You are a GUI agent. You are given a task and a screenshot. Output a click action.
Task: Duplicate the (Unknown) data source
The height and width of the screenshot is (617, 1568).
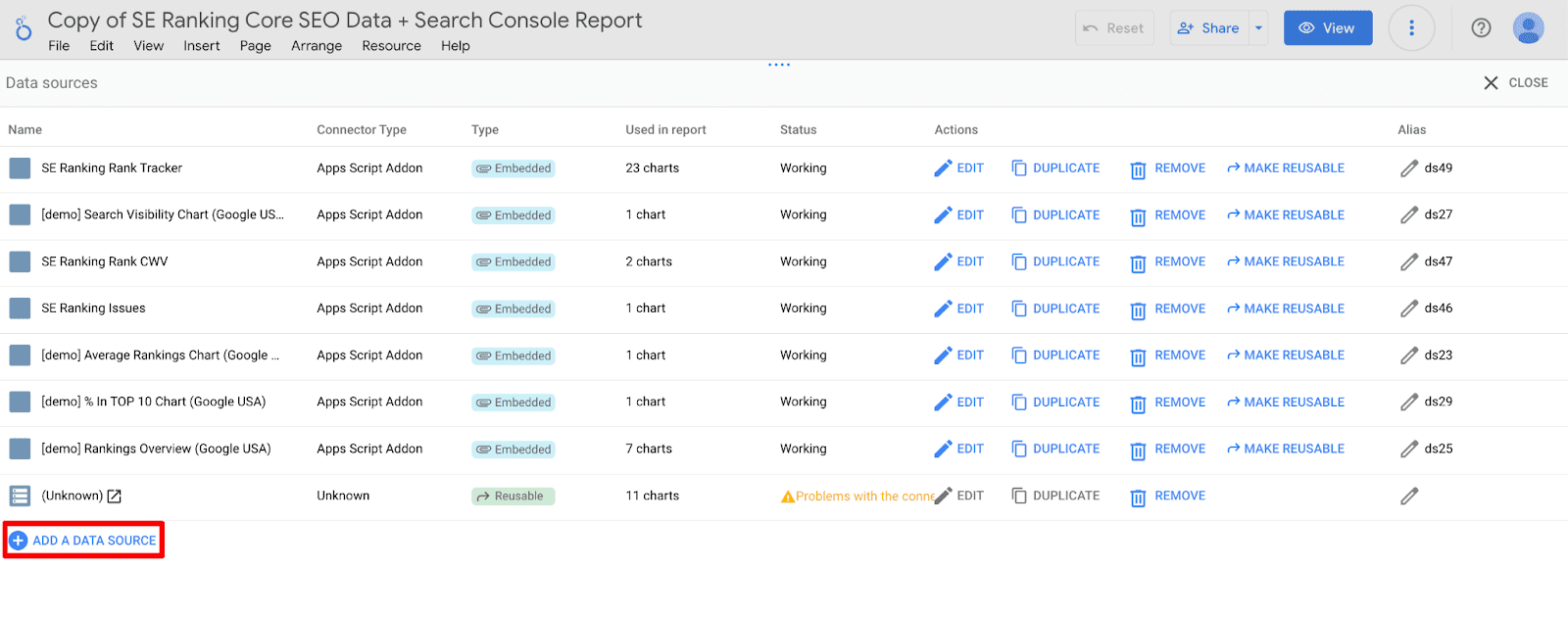tap(1055, 497)
